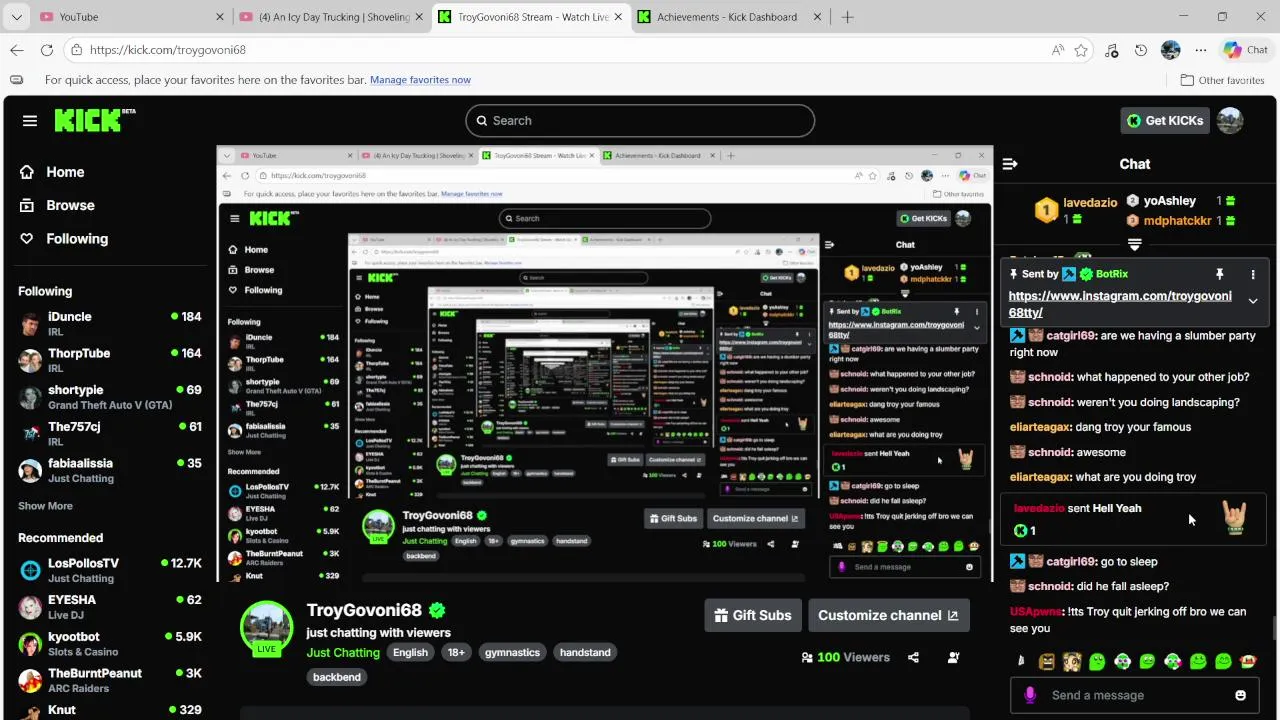This screenshot has width=1280, height=720.
Task: Share the TroyGovoni68 stream
Action: point(913,657)
